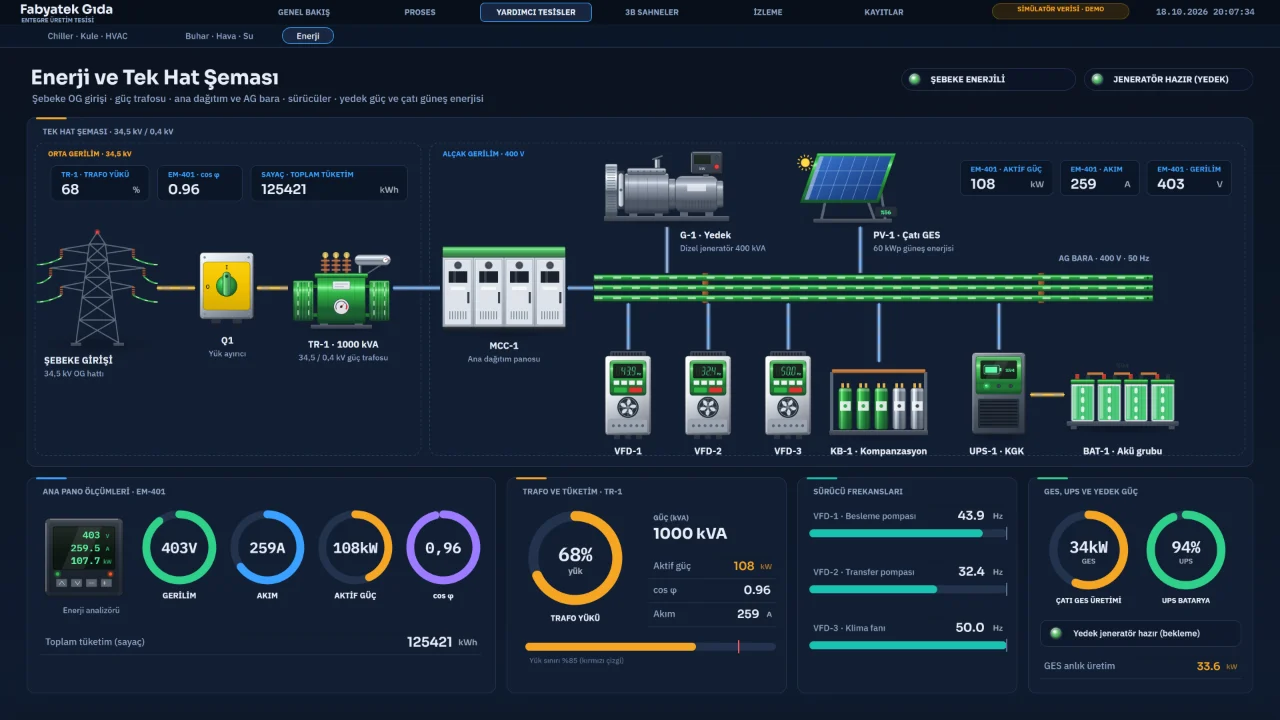Click the Simülatör Verisi Demo badge
The height and width of the screenshot is (720, 1280).
pos(1060,11)
